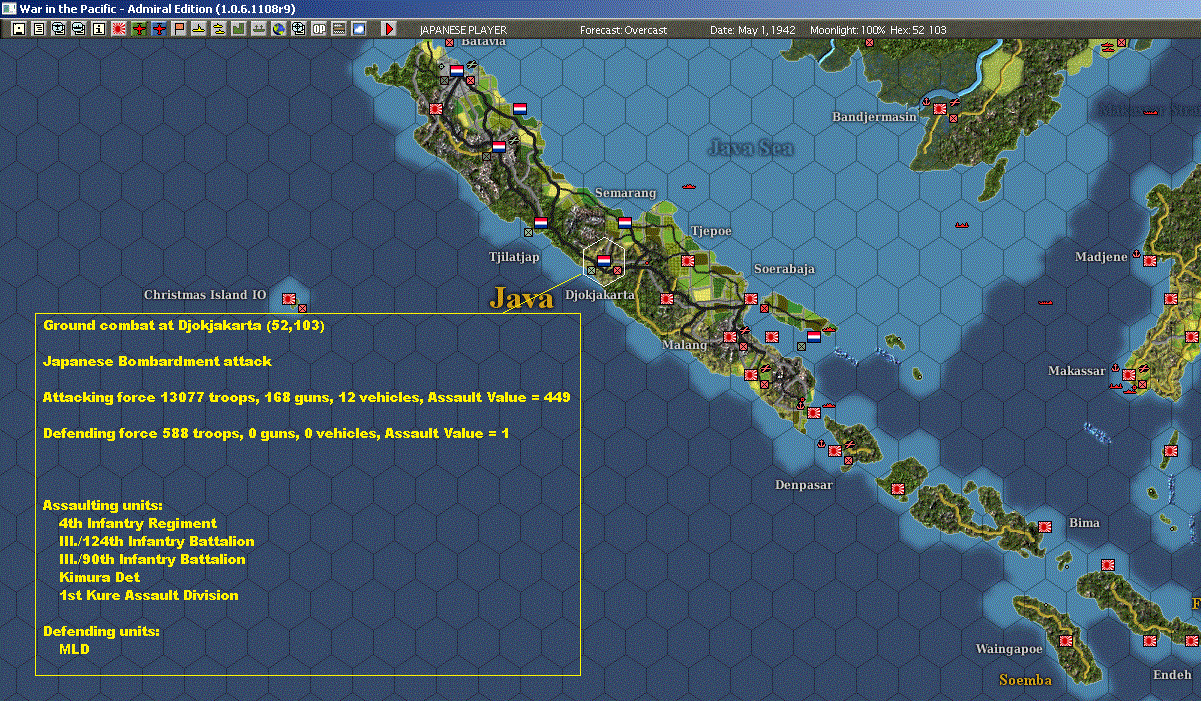The height and width of the screenshot is (701, 1201).
Task: Click the info 'i' toolbar icon
Action: coord(98,29)
